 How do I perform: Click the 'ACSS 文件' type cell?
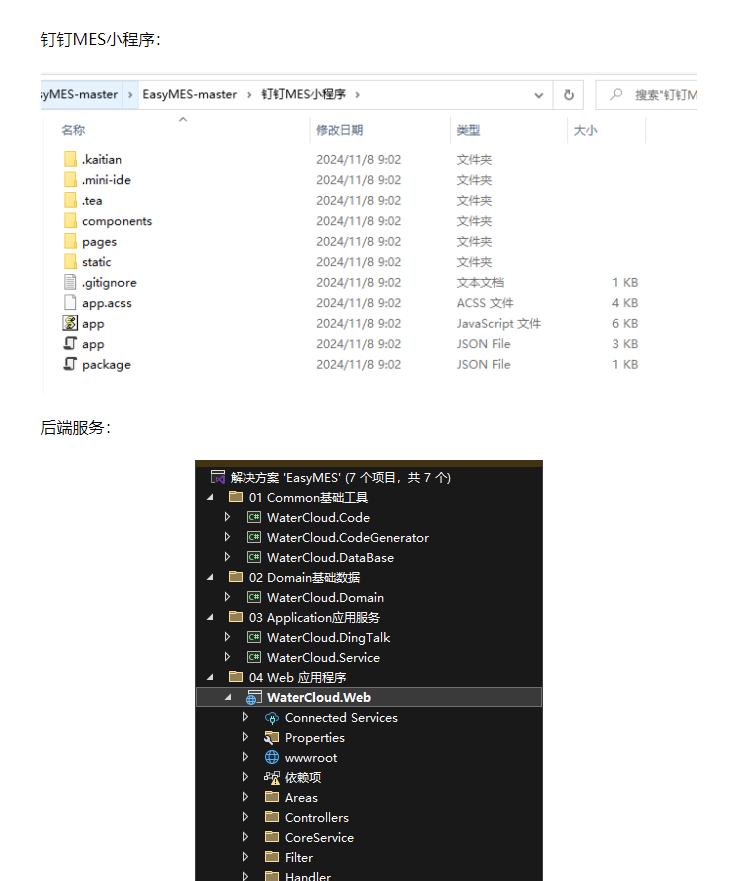tap(485, 303)
